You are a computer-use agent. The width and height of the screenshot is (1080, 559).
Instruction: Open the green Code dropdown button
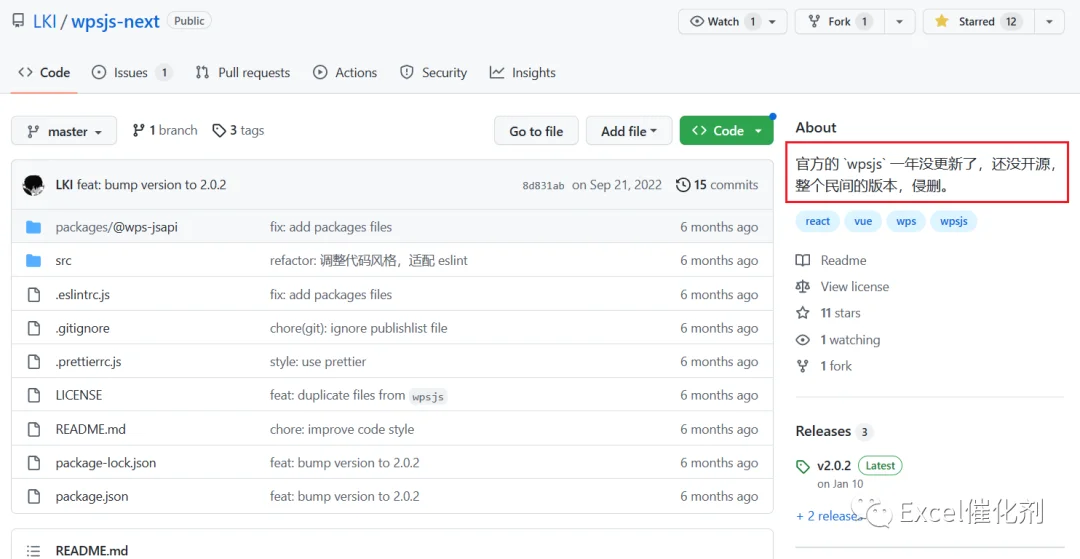coord(727,131)
